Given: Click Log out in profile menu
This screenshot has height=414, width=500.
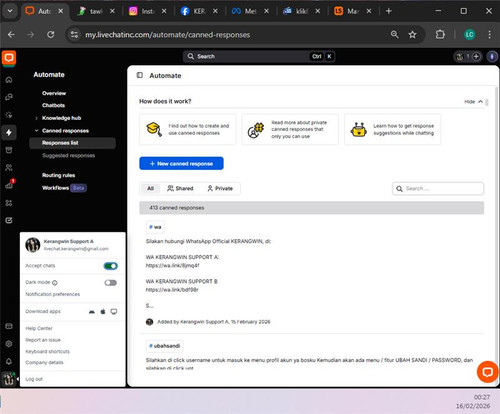Looking at the screenshot, I should (x=34, y=379).
